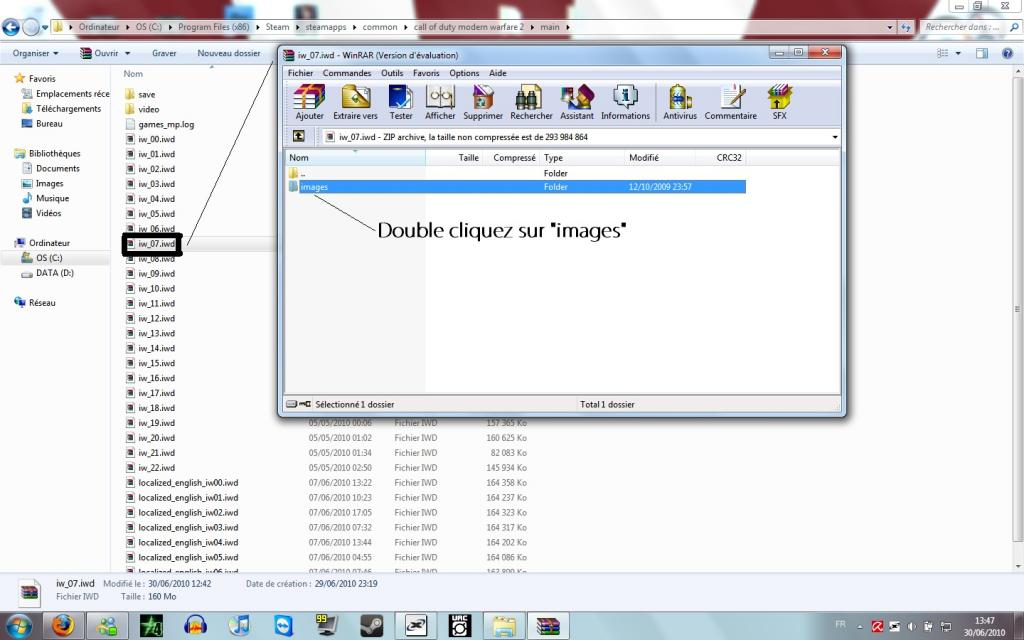Screen dimensions: 1024x640
Task: Open the Rechercher binoculars tool
Action: [531, 103]
